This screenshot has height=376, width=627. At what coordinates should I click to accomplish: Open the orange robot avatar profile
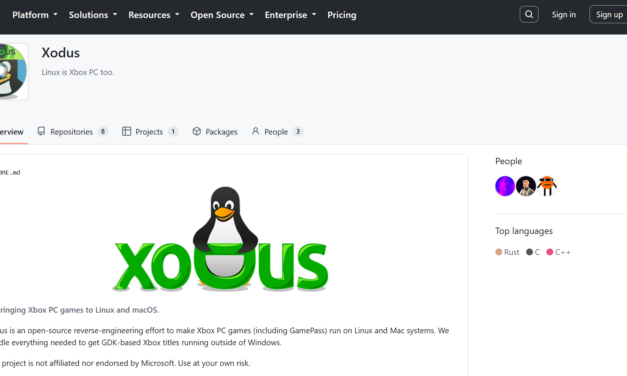pyautogui.click(x=547, y=186)
